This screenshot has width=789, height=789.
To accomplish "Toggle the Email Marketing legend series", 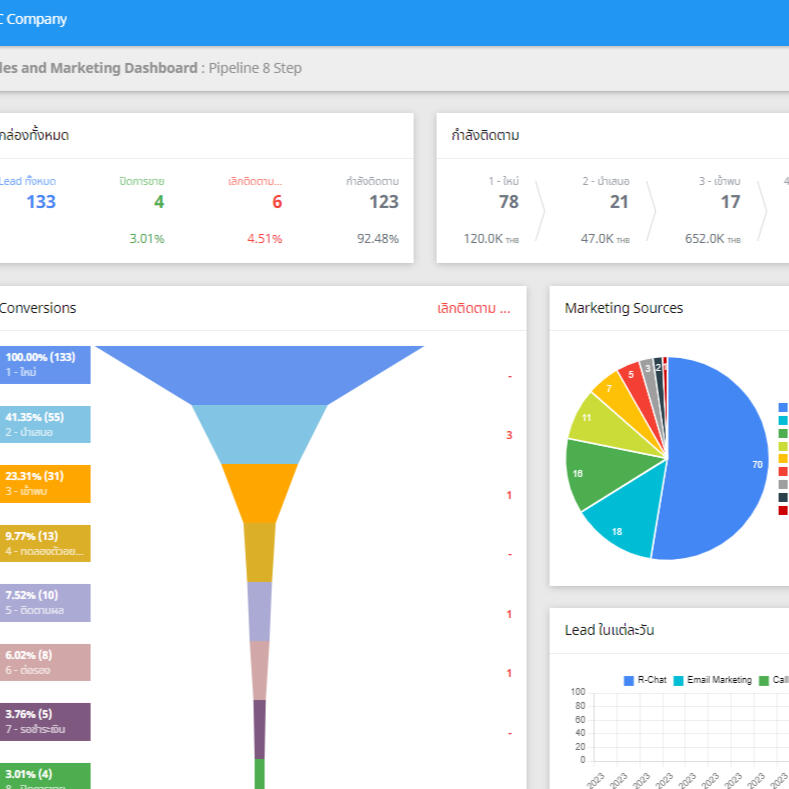I will (x=712, y=680).
